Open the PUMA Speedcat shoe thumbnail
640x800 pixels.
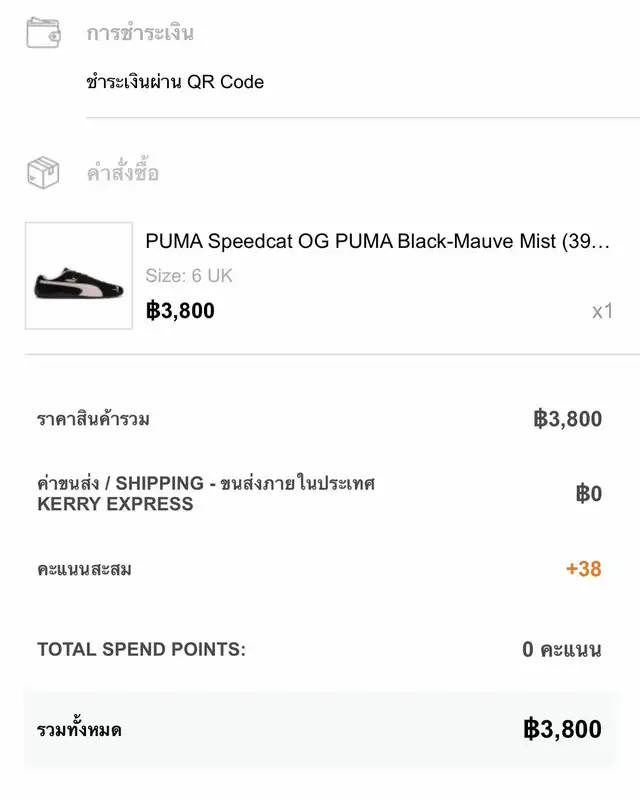point(79,276)
